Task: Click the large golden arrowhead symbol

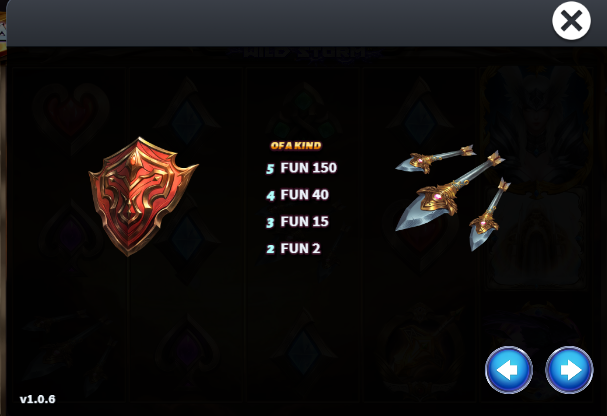Action: coord(449,192)
